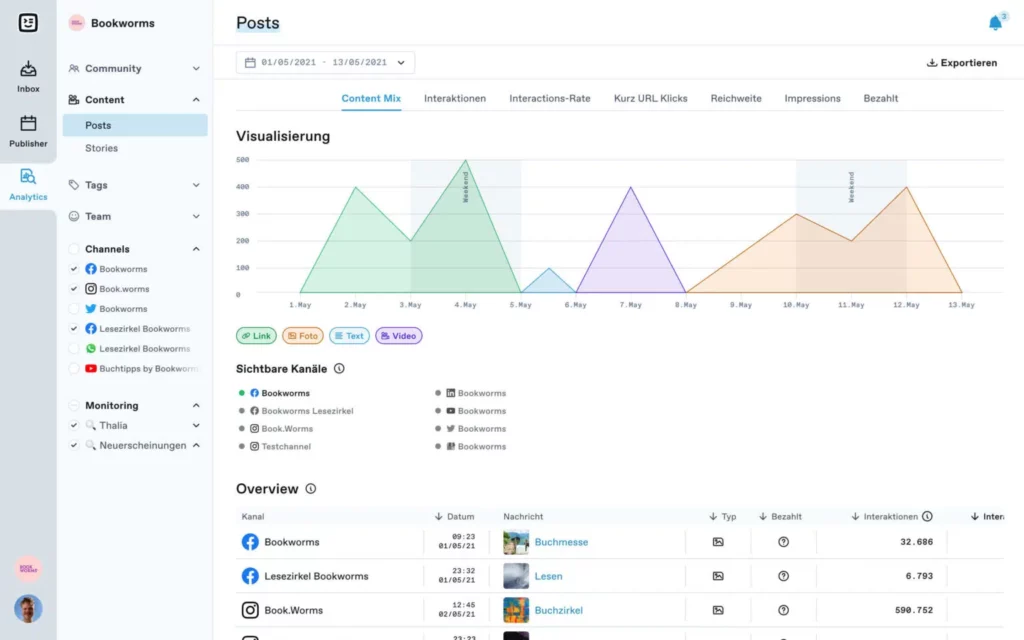The image size is (1024, 640).
Task: Collapse the Neuerscheinungen chevron
Action: [196, 445]
